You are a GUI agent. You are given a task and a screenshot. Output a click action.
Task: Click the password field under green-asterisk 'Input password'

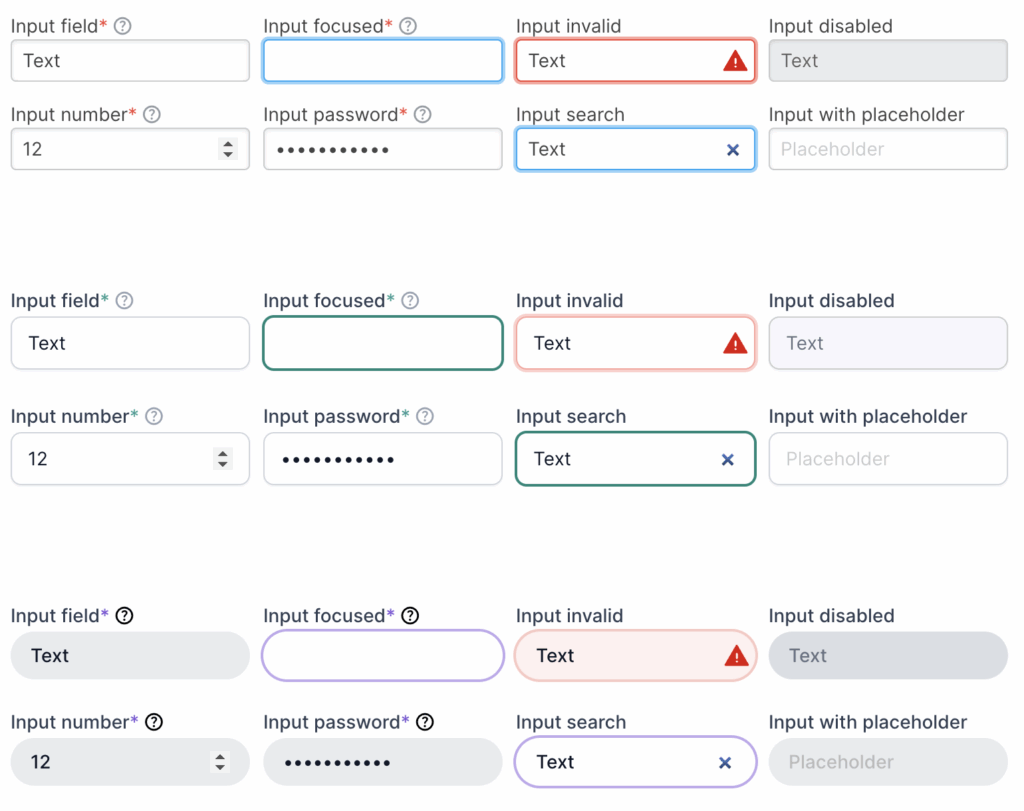pos(383,460)
